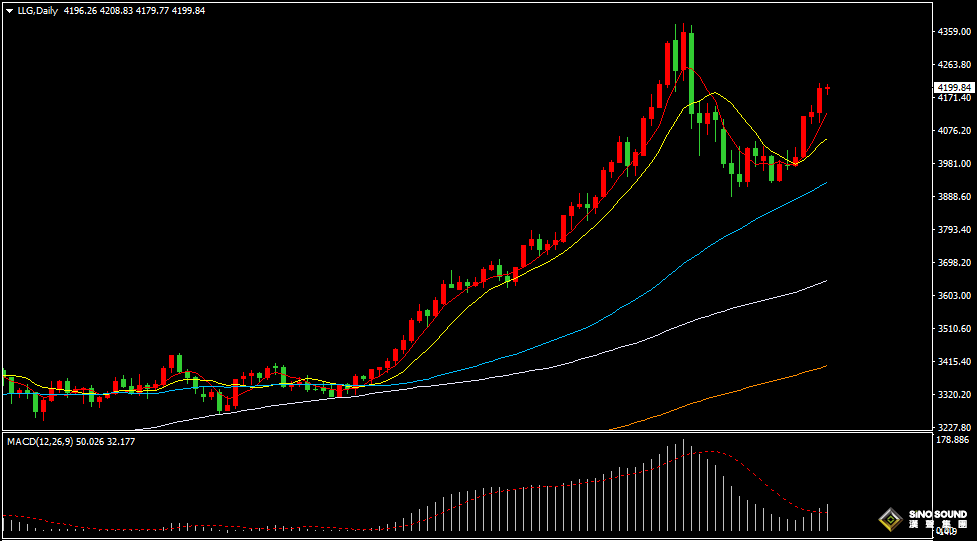Click the SINO SOUND brand text
Viewport: 977px width, 541px height.
pos(937,515)
